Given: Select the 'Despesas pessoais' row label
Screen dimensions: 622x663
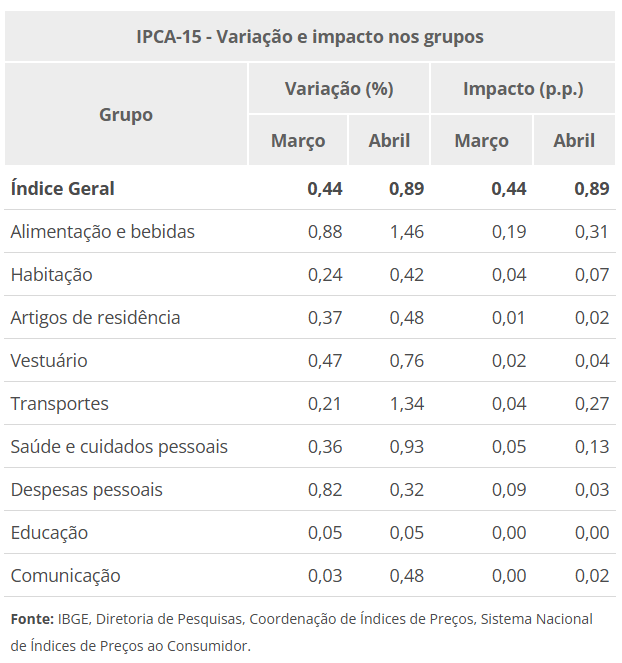Looking at the screenshot, I should (x=86, y=490).
